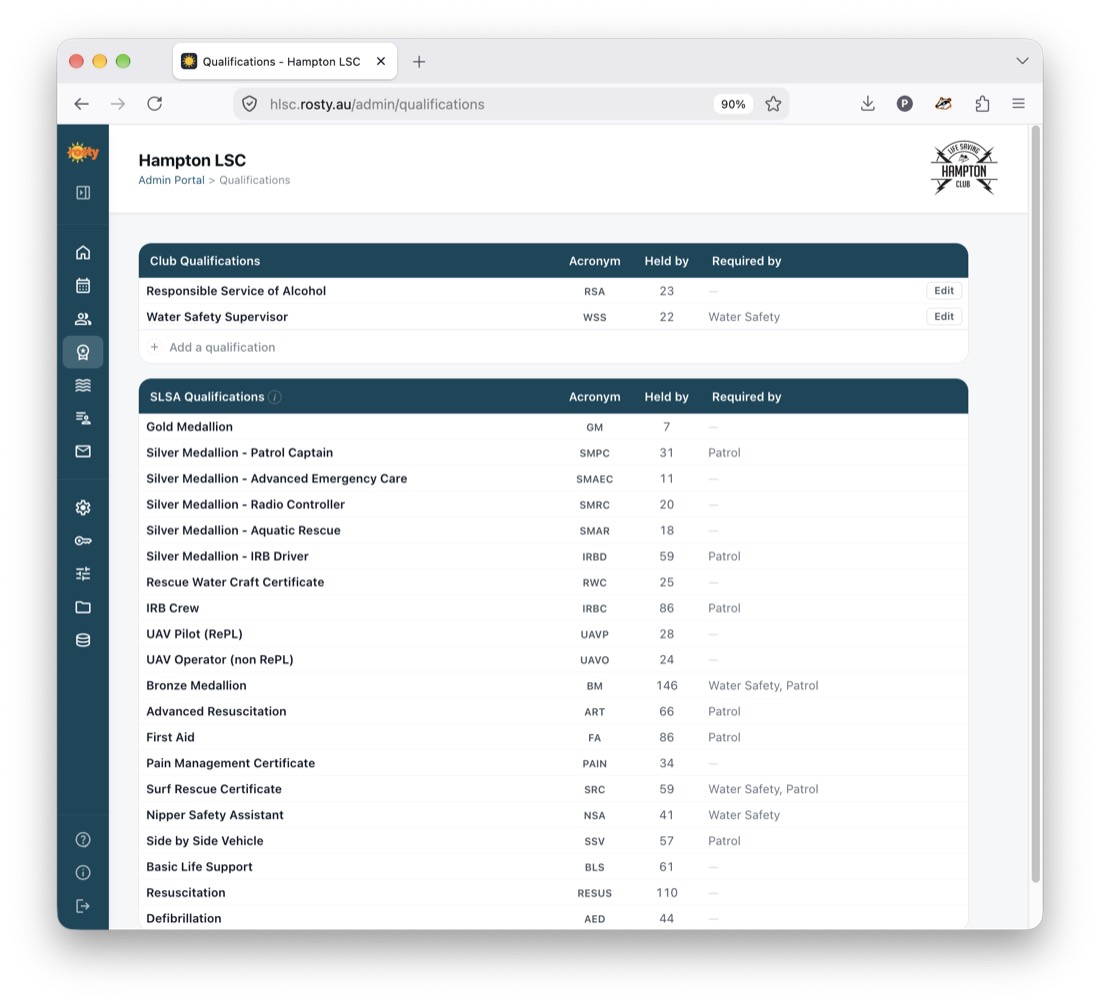Image resolution: width=1100 pixels, height=1005 pixels.
Task: Click the Rosty sun logo
Action: (x=83, y=151)
